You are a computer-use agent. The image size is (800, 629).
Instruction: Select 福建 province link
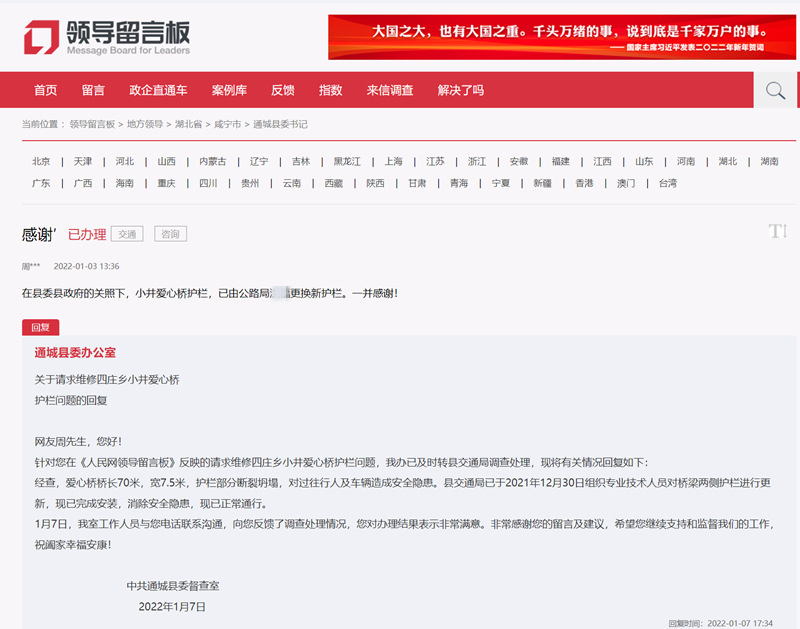[561, 161]
